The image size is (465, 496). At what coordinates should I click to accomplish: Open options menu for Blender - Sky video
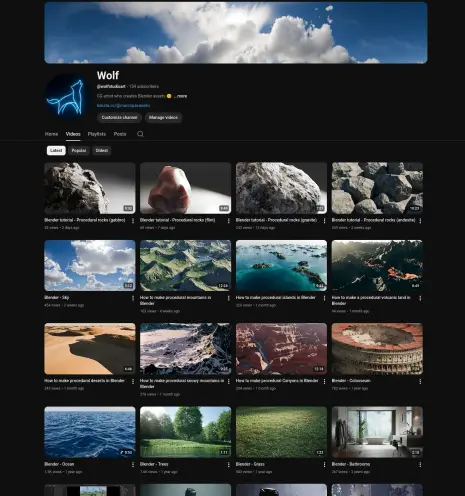point(133,298)
